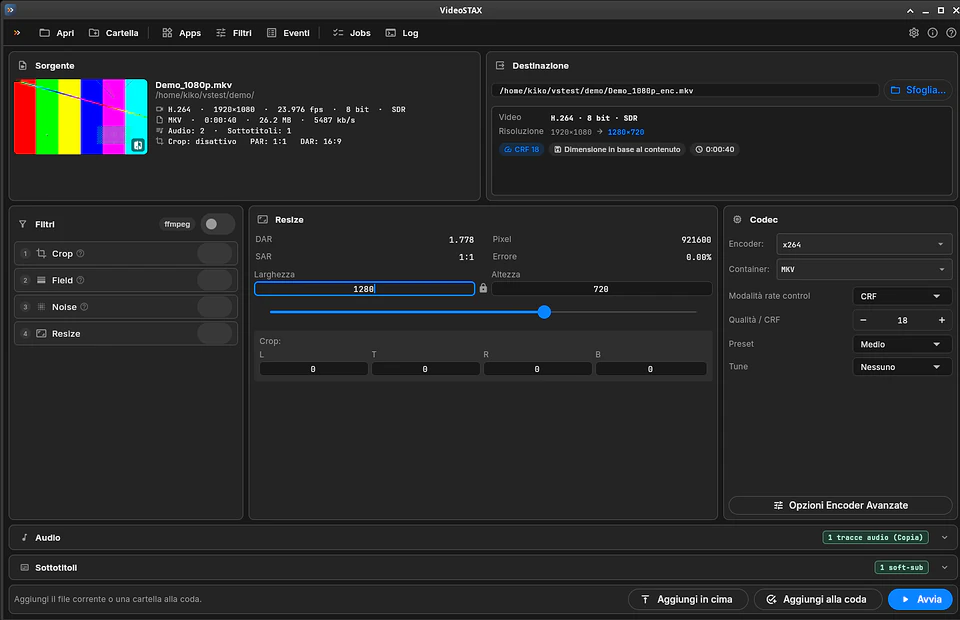Click the Crop L input field

coord(313,369)
